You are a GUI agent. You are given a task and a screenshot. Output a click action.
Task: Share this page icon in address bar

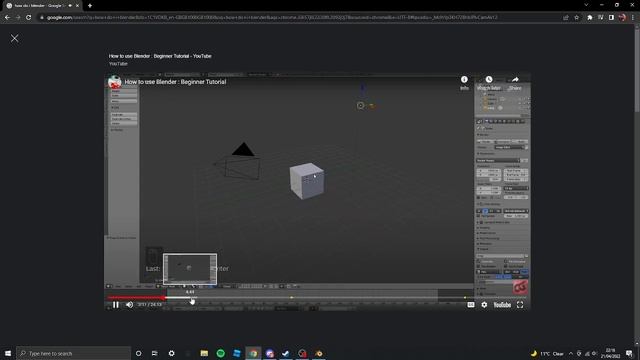coord(566,18)
